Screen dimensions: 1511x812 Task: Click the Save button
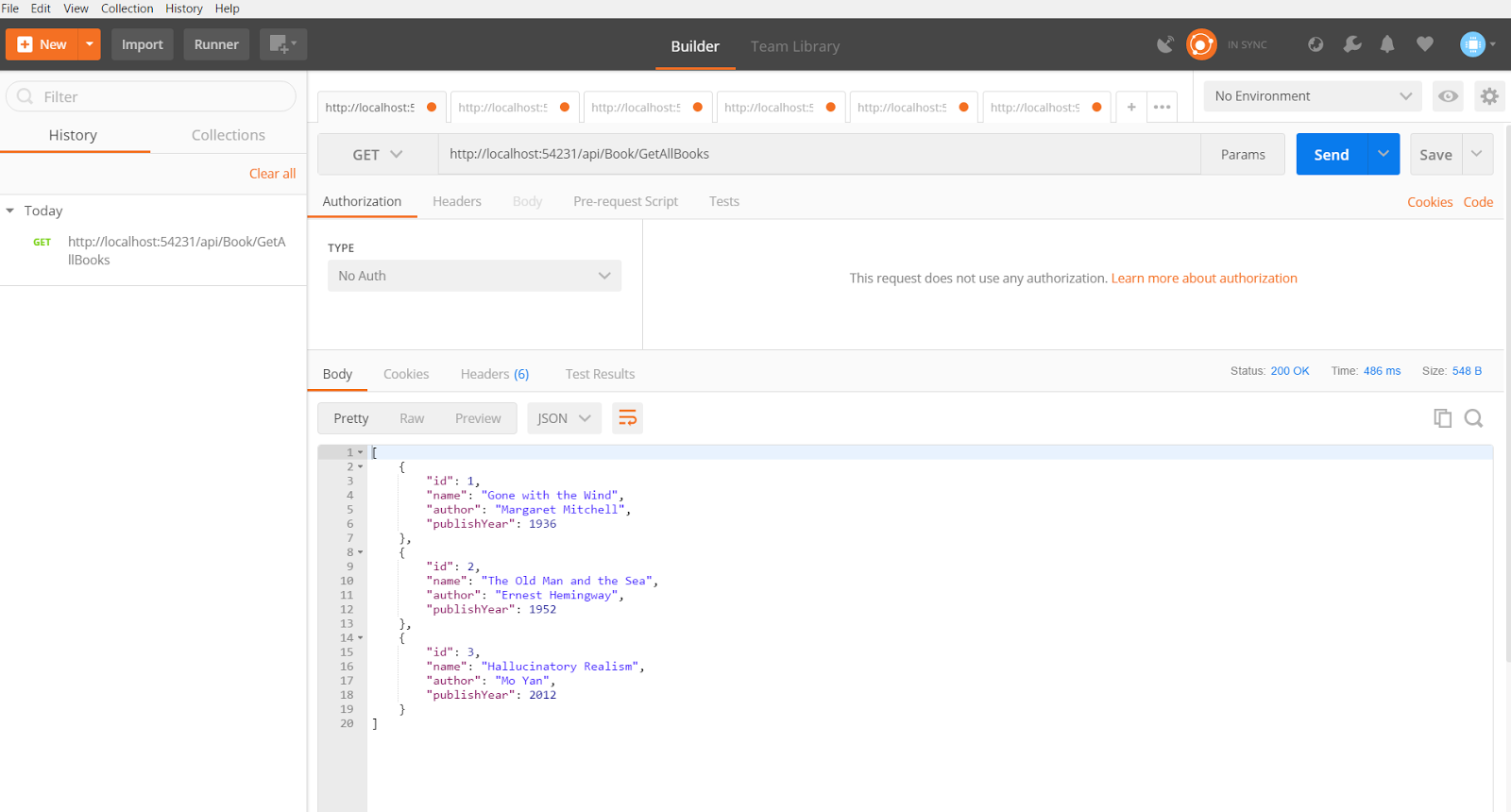(x=1435, y=154)
